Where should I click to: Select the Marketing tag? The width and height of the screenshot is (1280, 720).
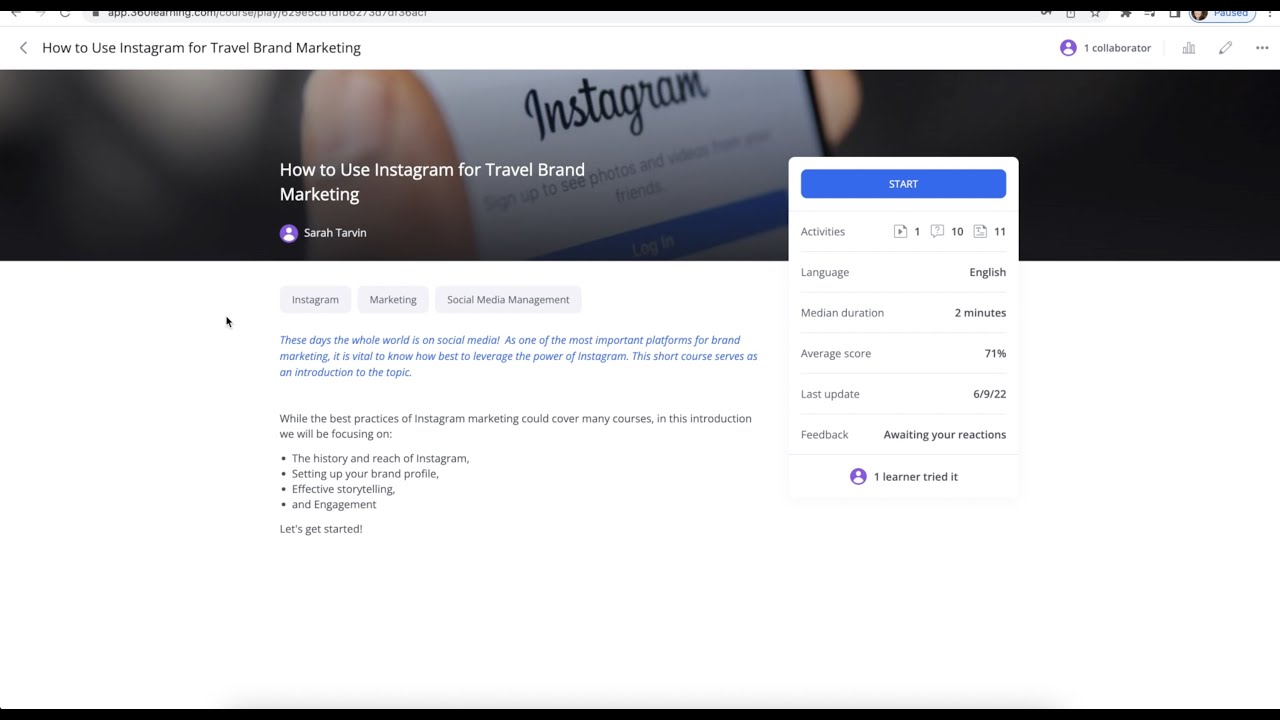pos(393,300)
